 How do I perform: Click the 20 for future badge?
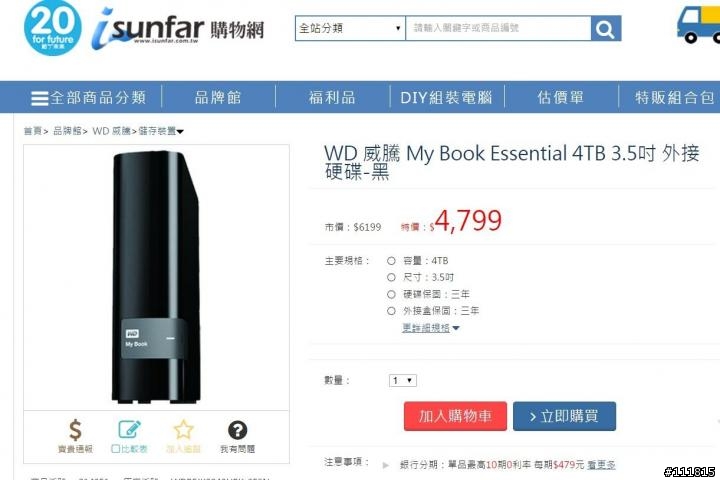click(x=53, y=28)
